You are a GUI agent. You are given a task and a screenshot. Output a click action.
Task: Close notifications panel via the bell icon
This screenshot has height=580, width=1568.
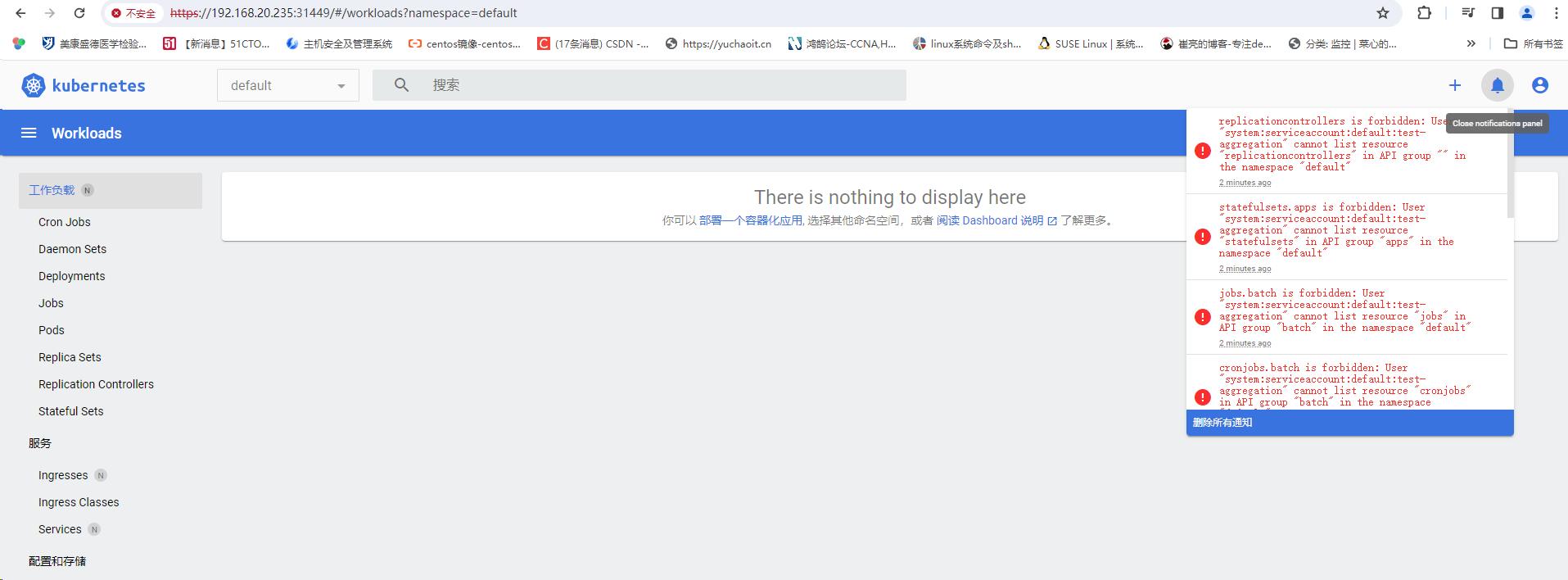pos(1498,85)
